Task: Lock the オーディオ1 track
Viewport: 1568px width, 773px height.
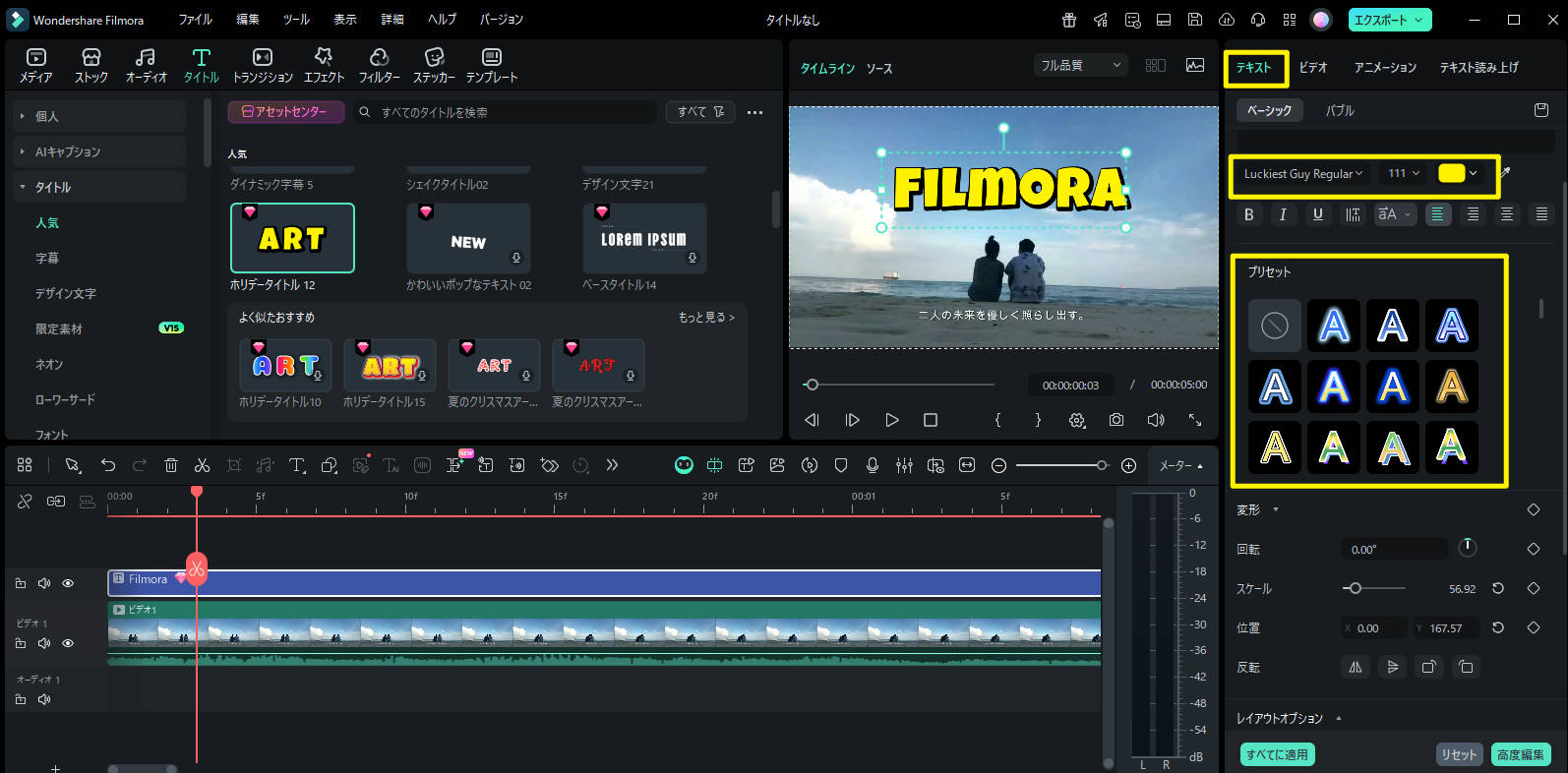Action: 21,699
